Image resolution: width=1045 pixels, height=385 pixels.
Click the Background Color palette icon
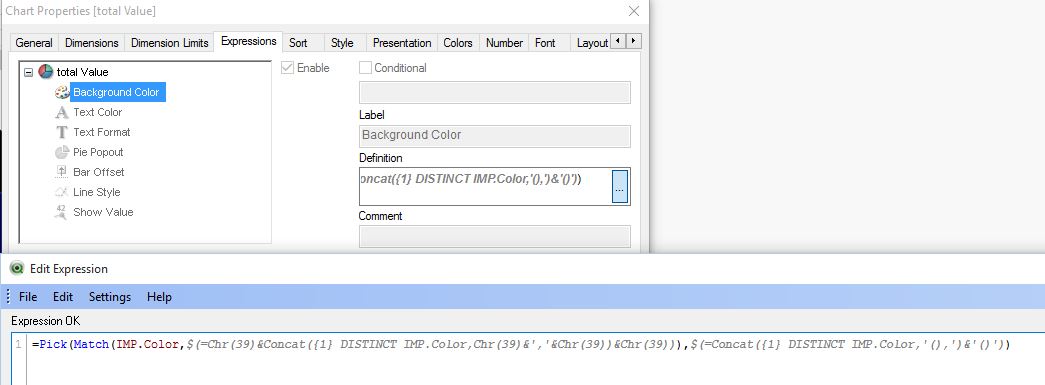[x=61, y=92]
